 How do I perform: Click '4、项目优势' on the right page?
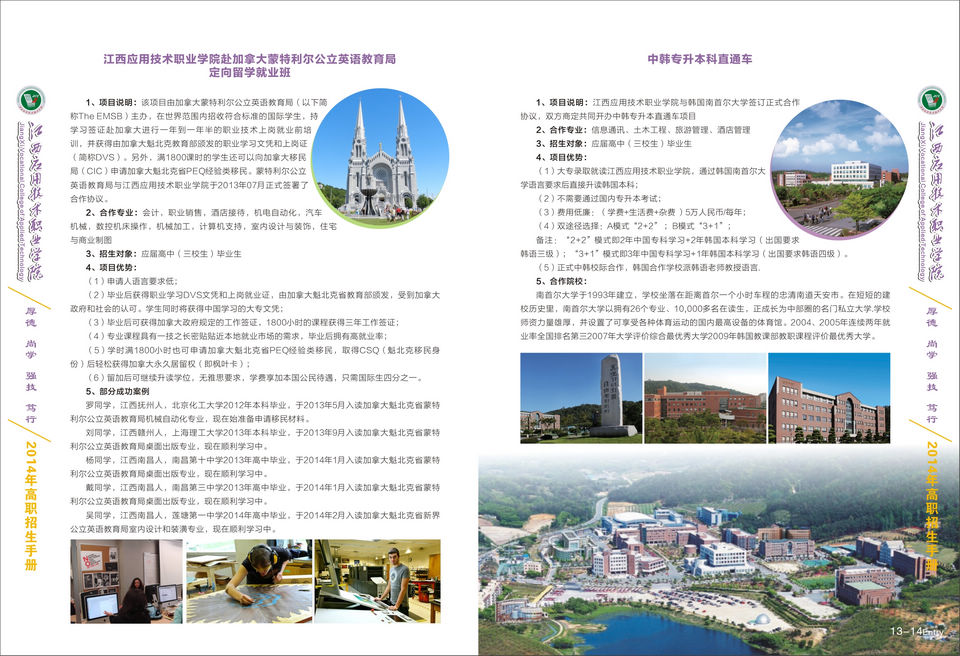(561, 157)
